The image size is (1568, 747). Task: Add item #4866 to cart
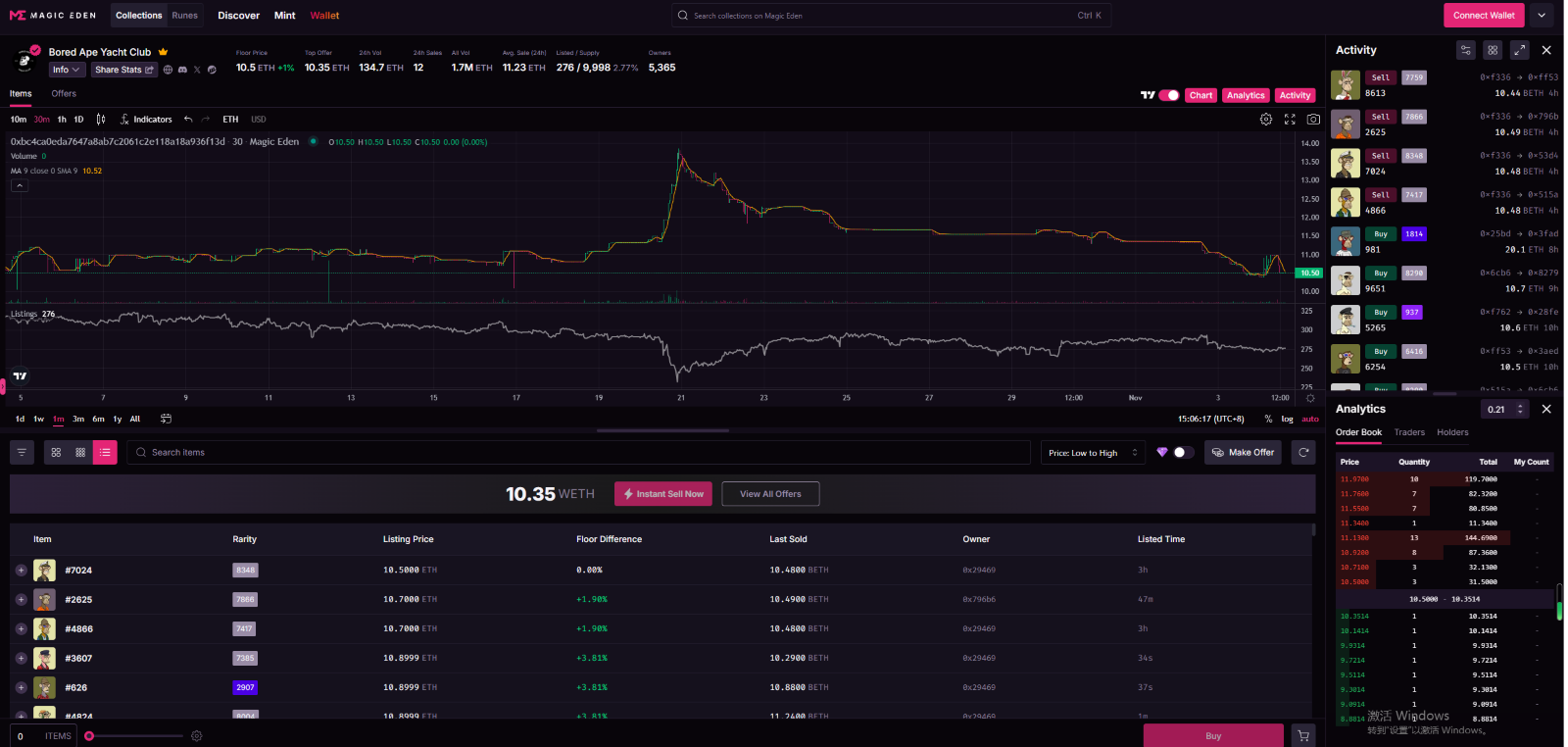(x=21, y=628)
